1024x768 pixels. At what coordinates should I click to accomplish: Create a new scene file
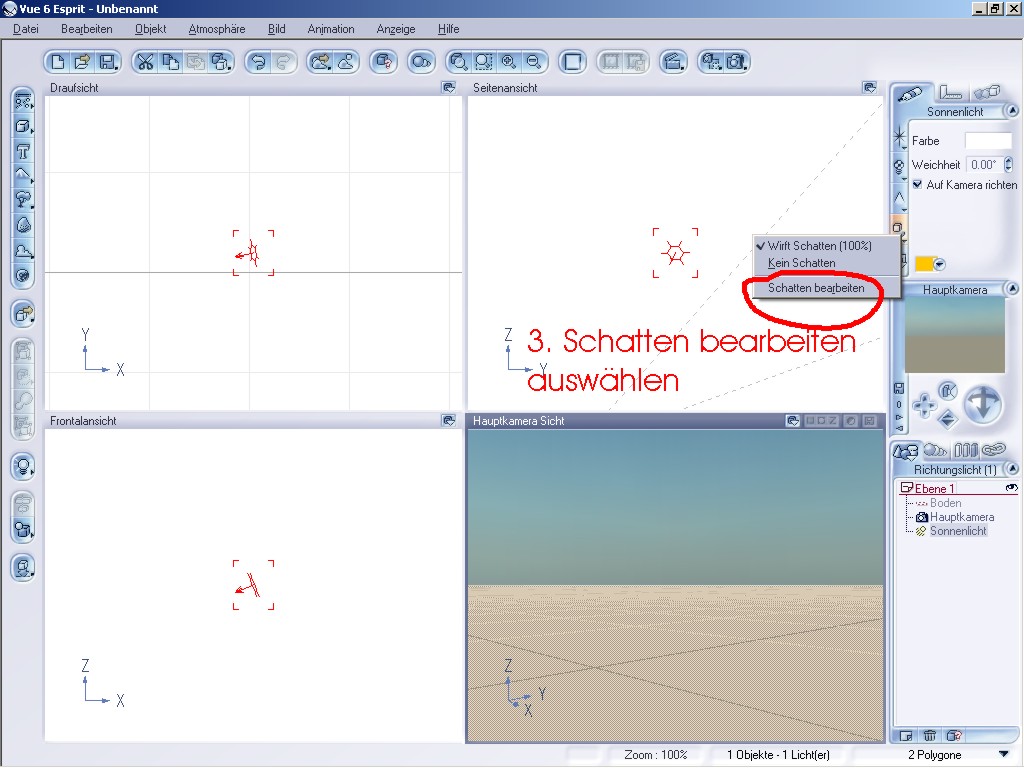pos(58,62)
